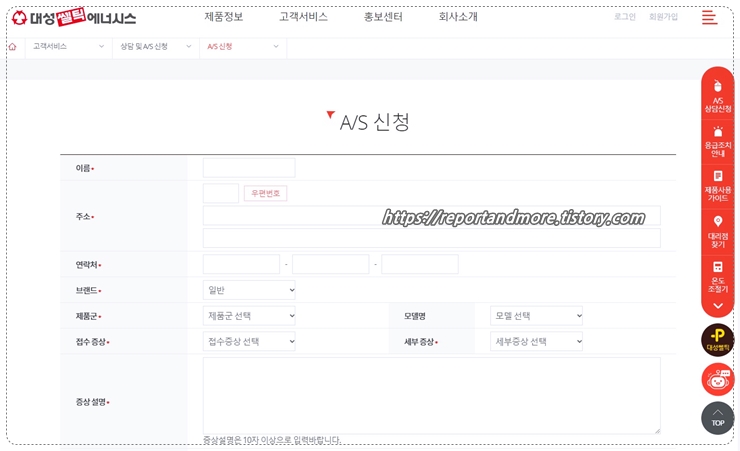Image resolution: width=740 pixels, height=451 pixels.
Task: Open the chatbot robot icon
Action: [x=718, y=379]
